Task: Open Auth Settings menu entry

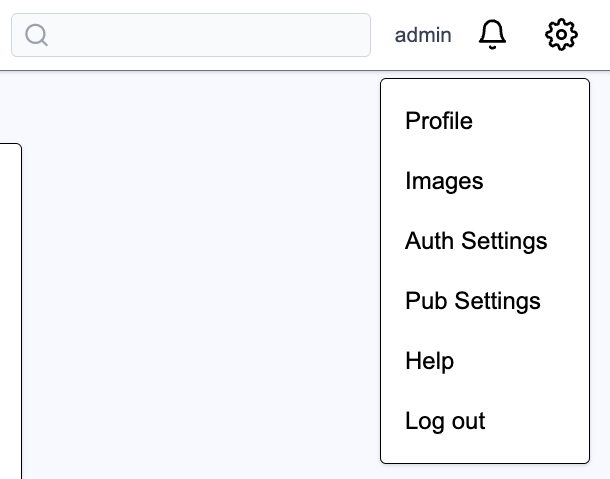Action: pos(476,241)
